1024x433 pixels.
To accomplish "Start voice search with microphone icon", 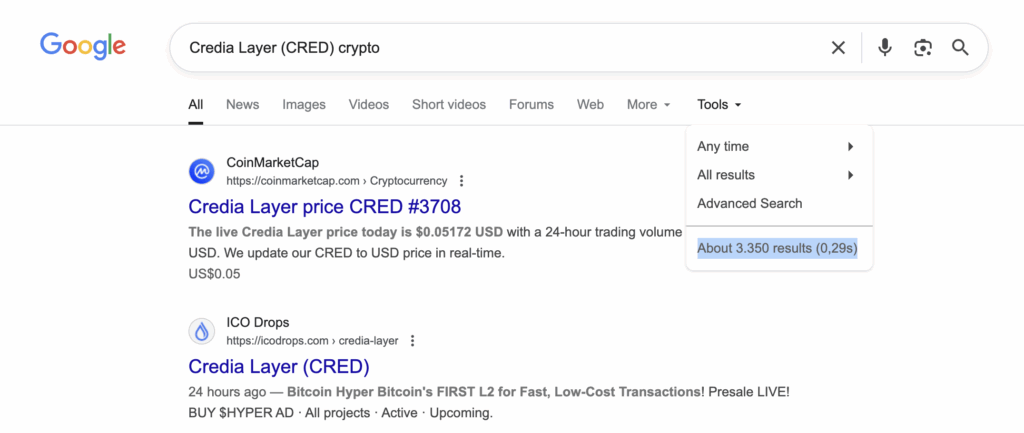I will (x=884, y=47).
